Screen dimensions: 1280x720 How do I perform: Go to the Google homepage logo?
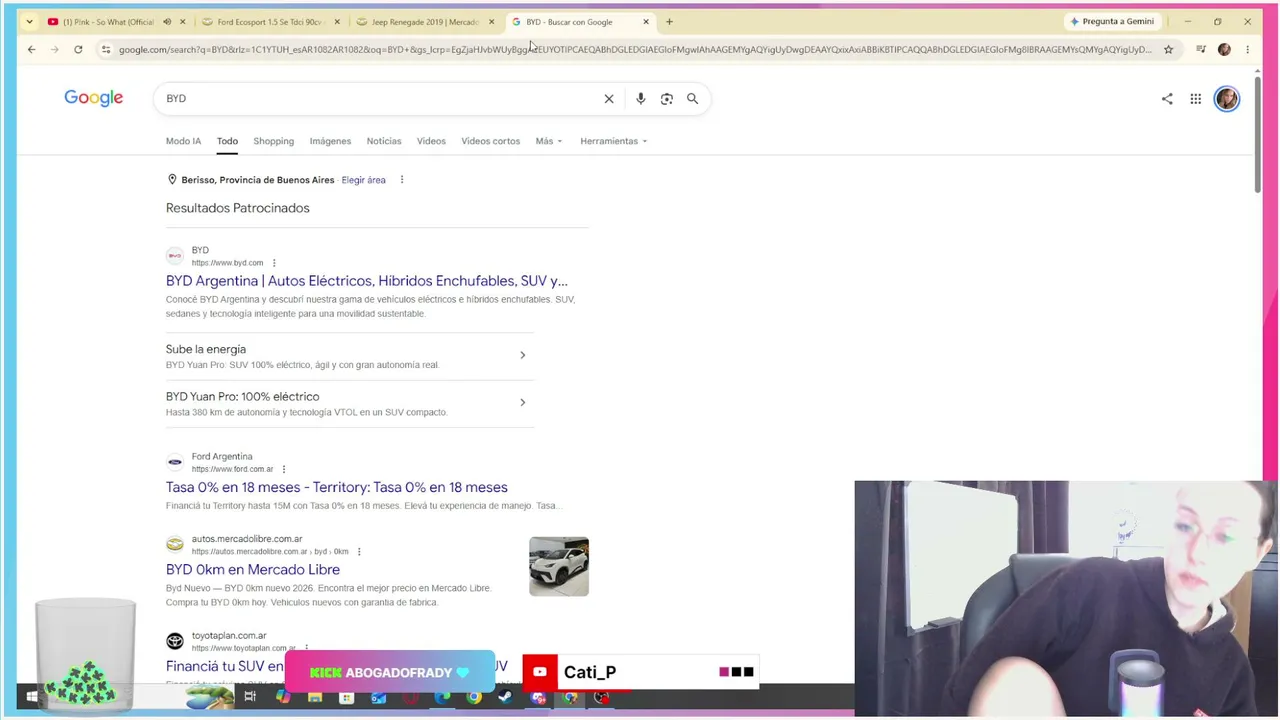click(94, 98)
